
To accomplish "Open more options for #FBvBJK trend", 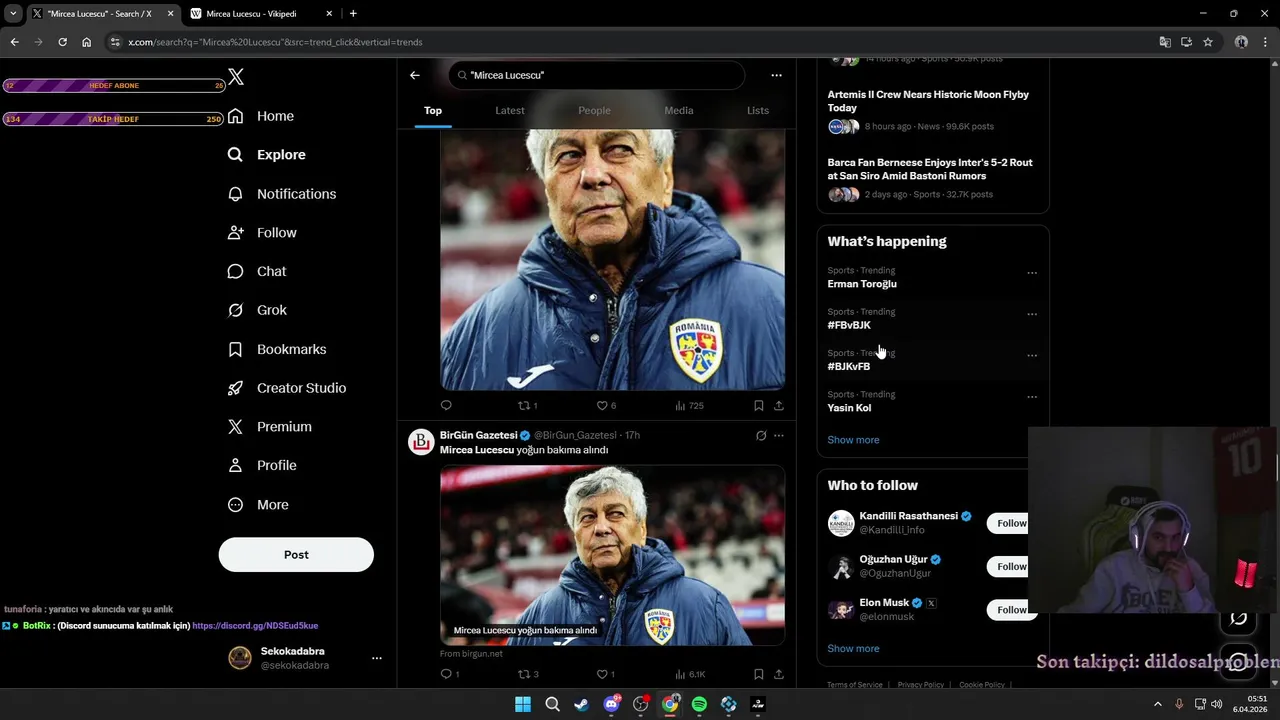I will tap(1032, 314).
